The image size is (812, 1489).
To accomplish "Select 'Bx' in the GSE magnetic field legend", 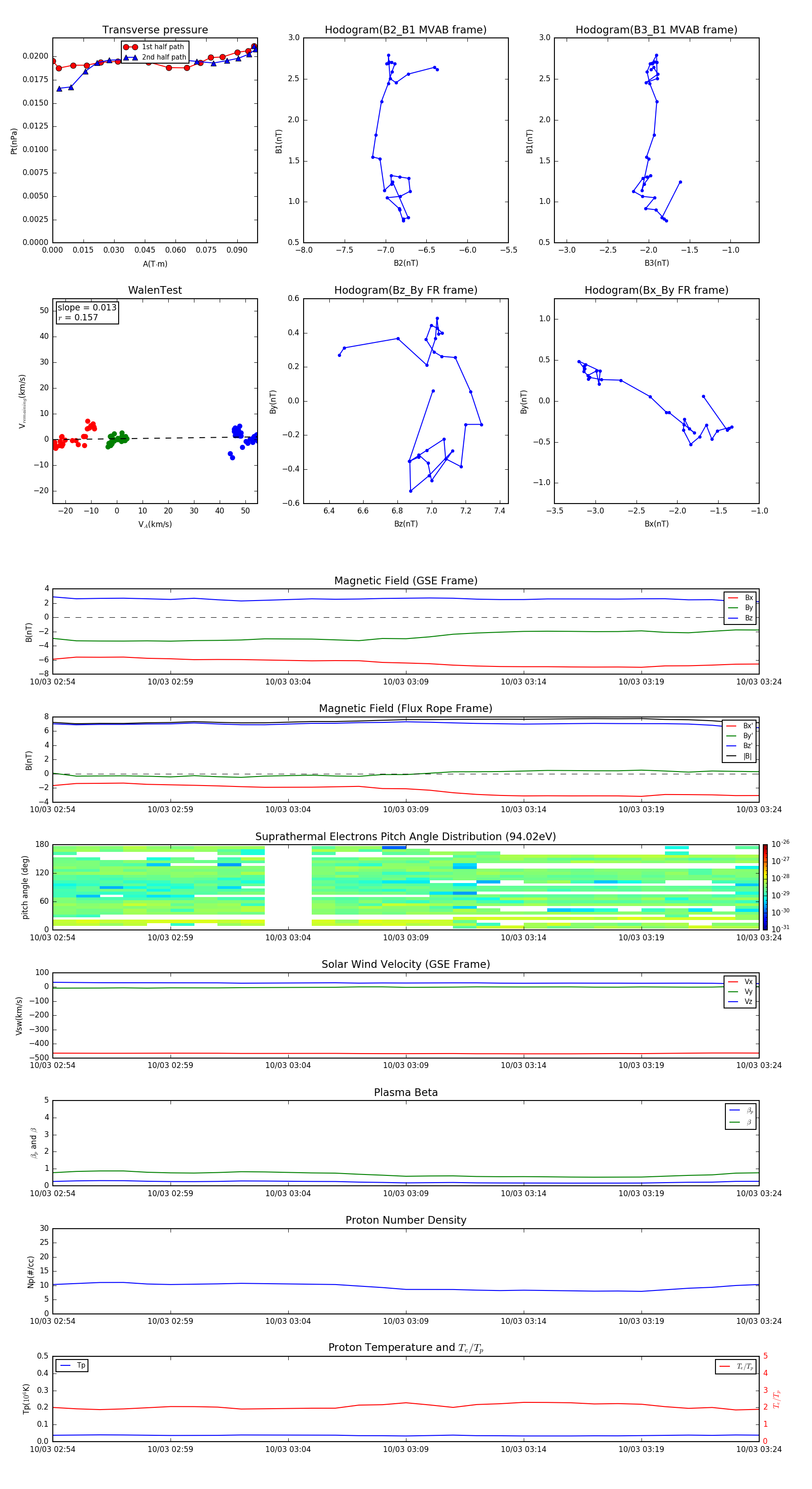I will (x=740, y=598).
